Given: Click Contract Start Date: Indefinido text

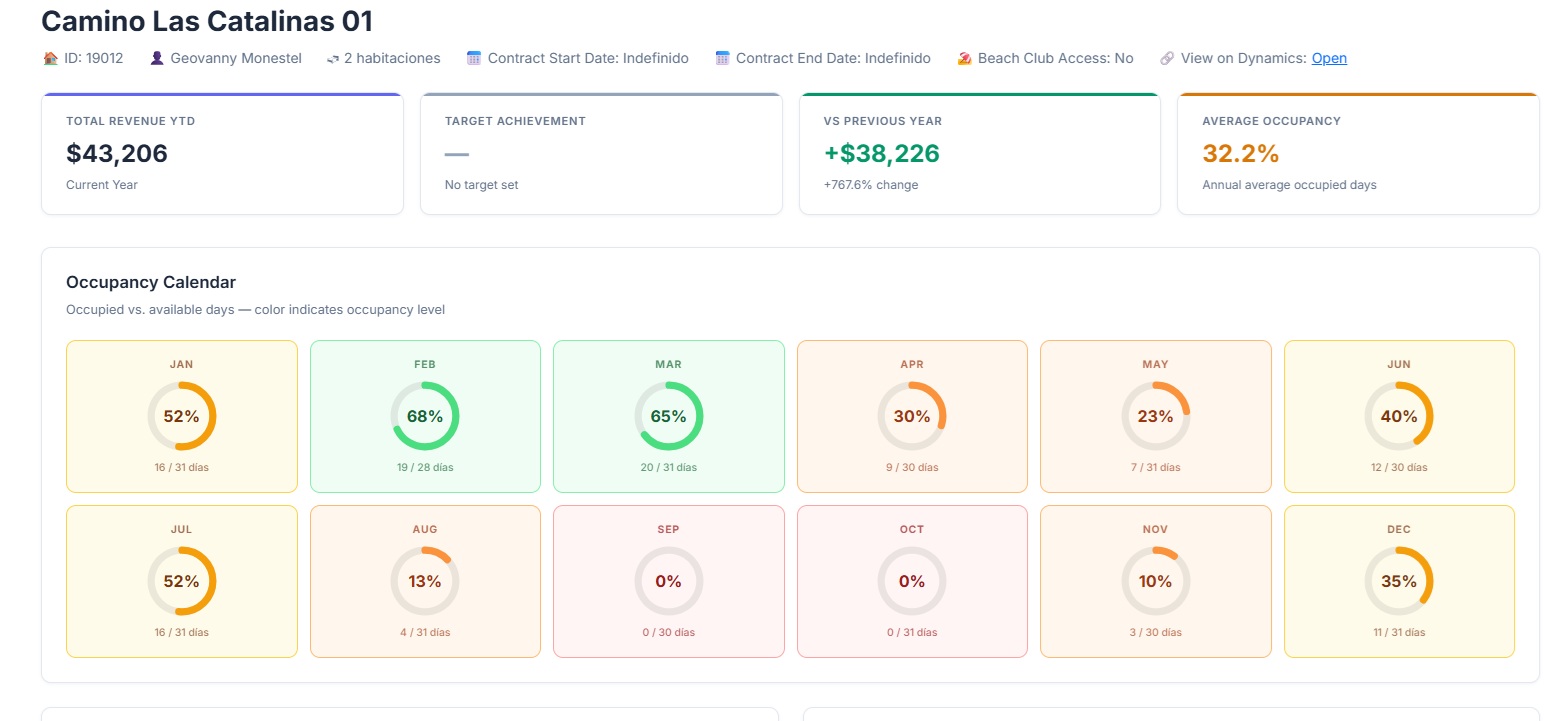Looking at the screenshot, I should (x=588, y=59).
